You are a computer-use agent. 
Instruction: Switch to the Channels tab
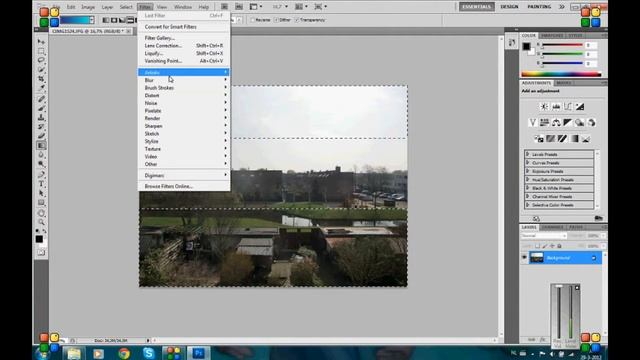coord(552,227)
